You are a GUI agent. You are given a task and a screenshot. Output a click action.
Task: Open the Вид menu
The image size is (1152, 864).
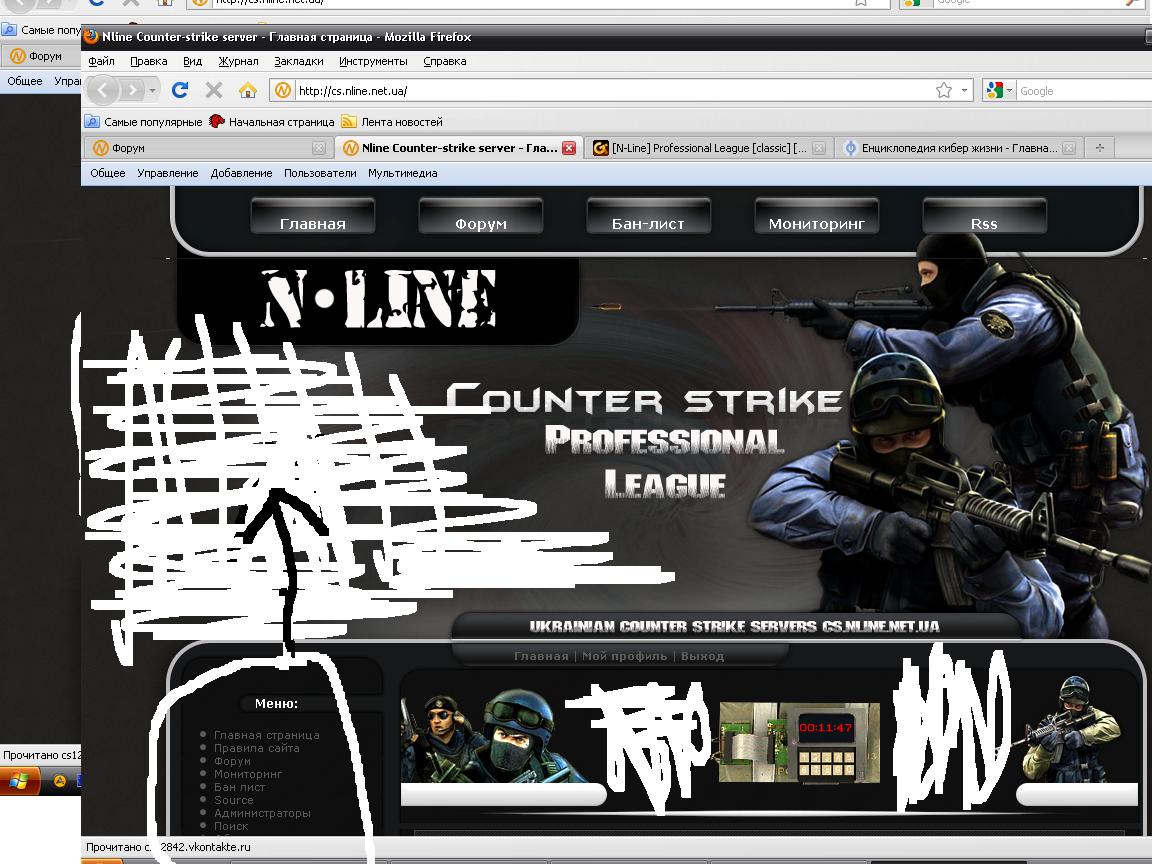pyautogui.click(x=192, y=61)
